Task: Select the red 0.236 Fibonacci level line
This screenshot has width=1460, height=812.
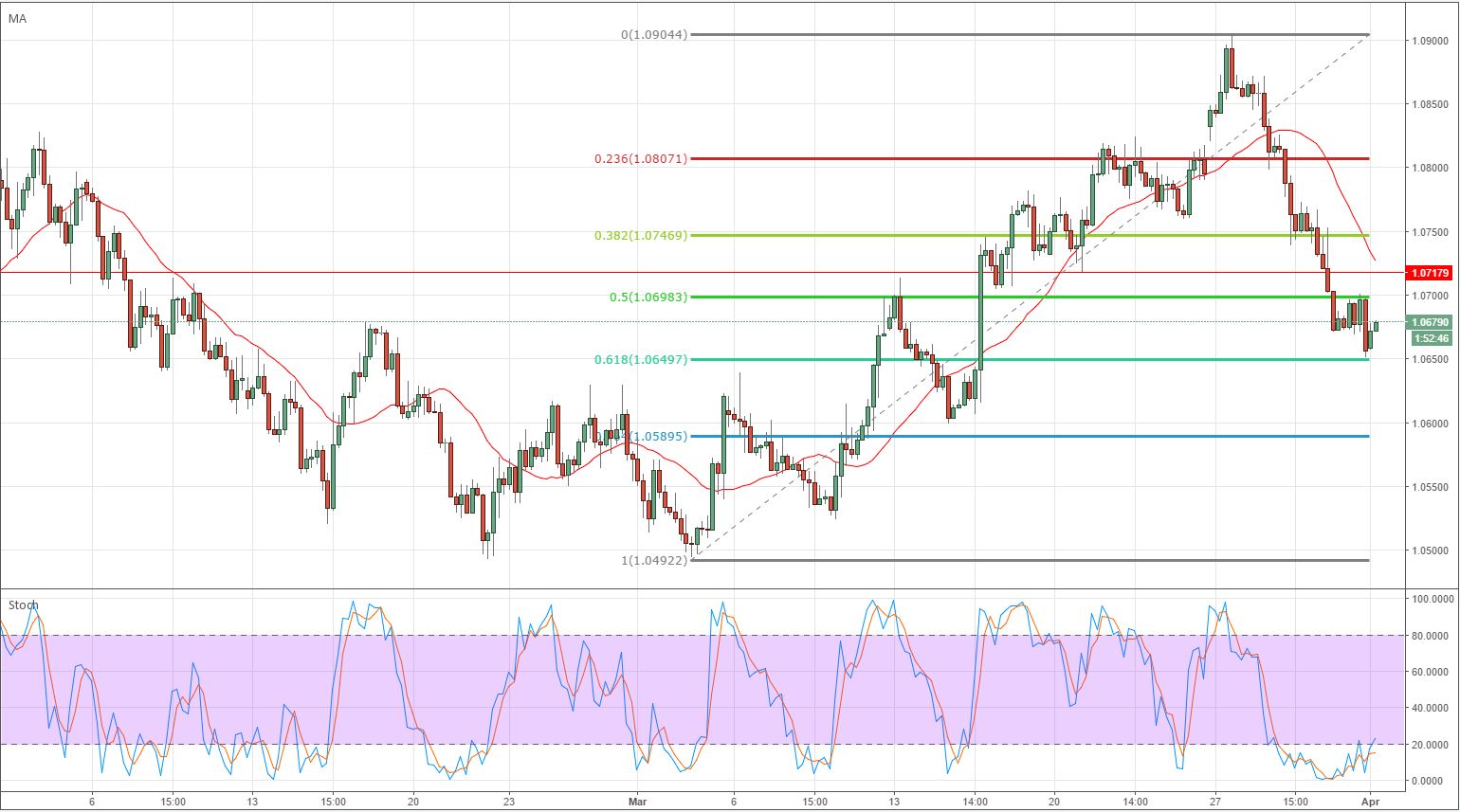Action: coord(1030,158)
